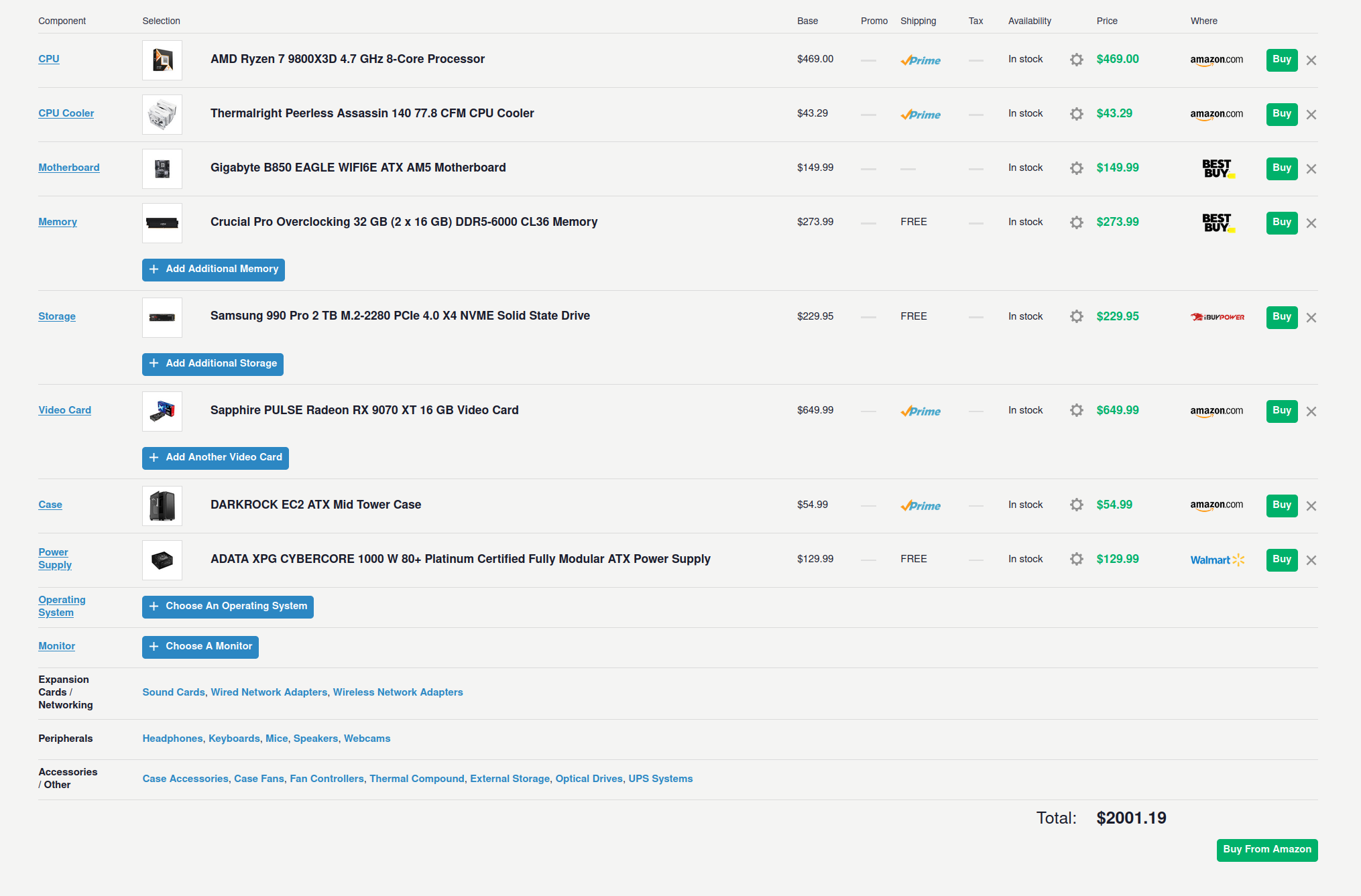The width and height of the screenshot is (1361, 896).
Task: Remove the Power Supply using X icon
Action: point(1311,560)
